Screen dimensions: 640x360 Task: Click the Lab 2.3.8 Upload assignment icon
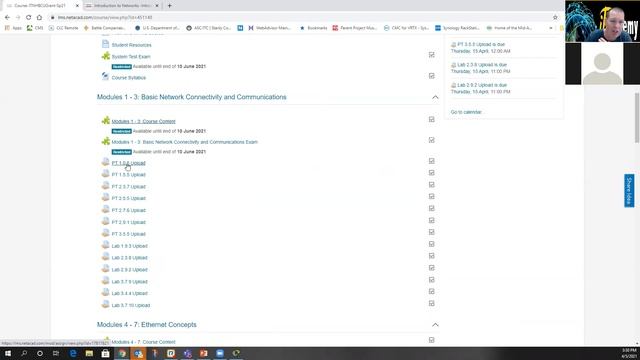[x=106, y=257]
